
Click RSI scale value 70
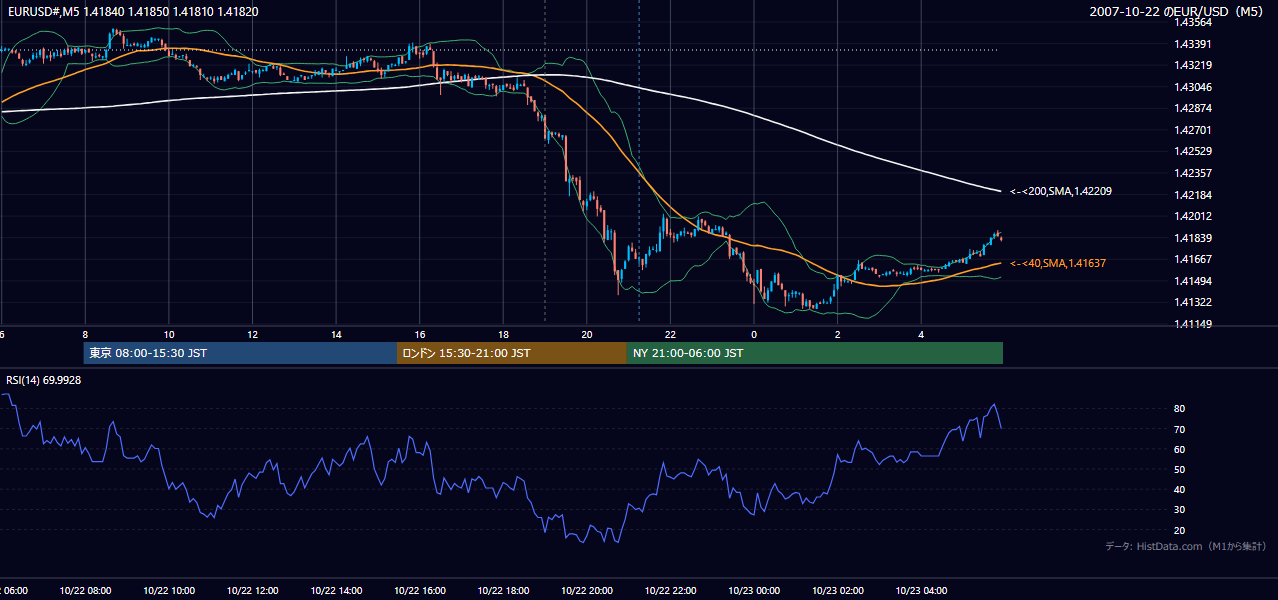click(x=1179, y=429)
